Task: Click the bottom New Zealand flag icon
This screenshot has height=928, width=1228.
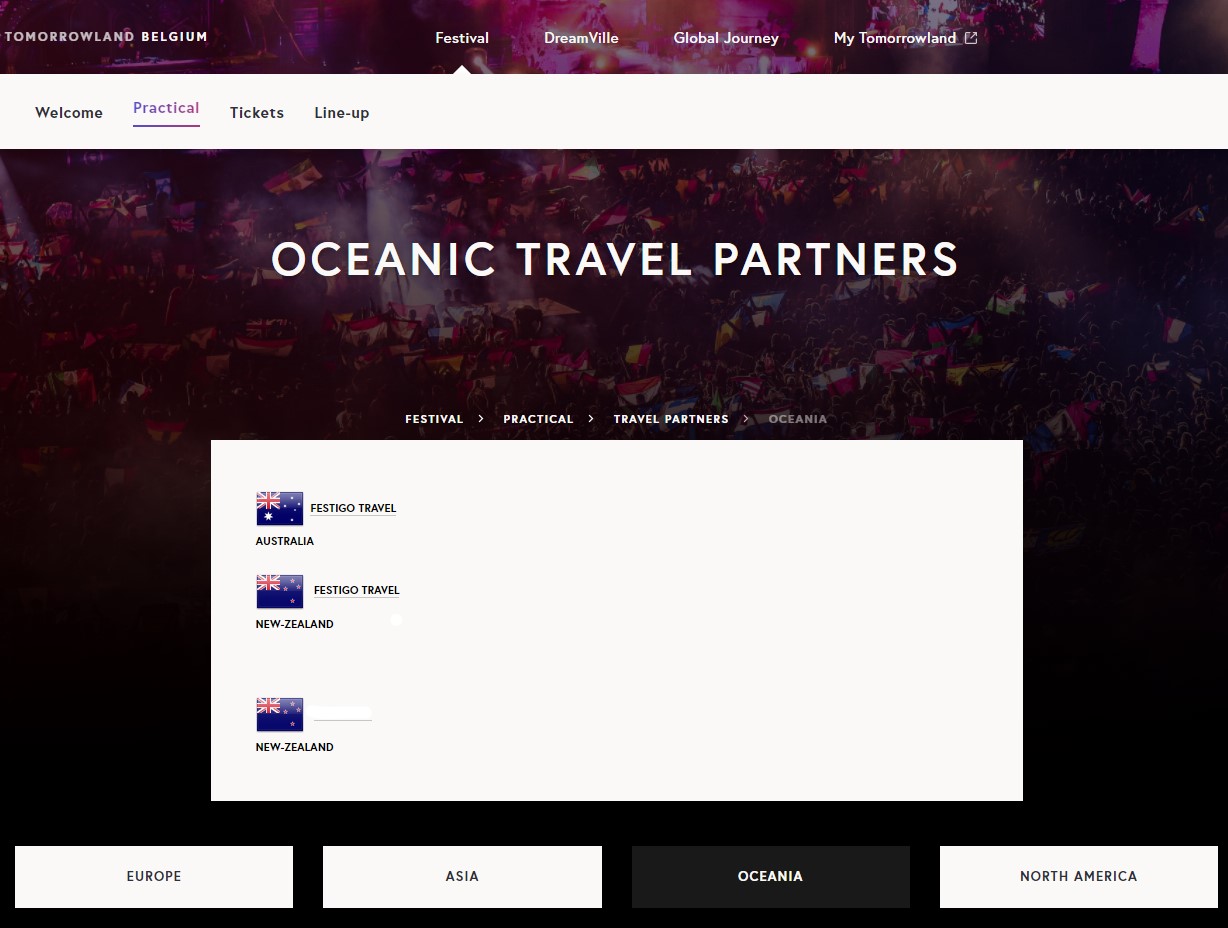Action: point(279,714)
